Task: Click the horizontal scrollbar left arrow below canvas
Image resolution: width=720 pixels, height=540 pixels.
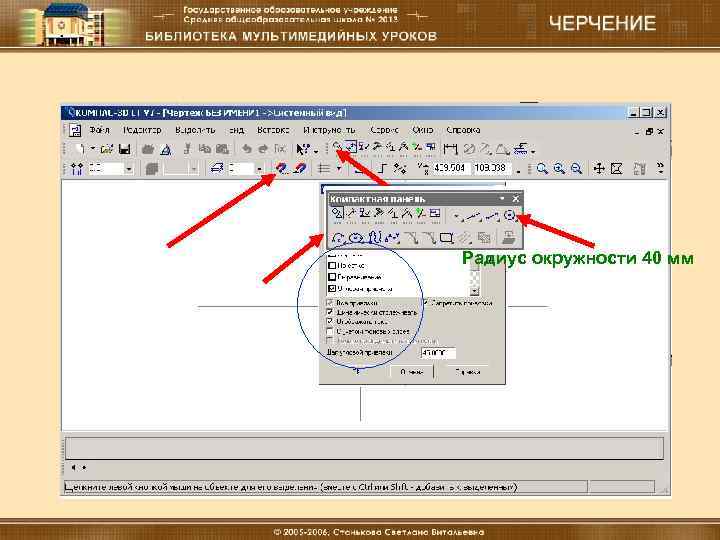Action: pyautogui.click(x=73, y=467)
